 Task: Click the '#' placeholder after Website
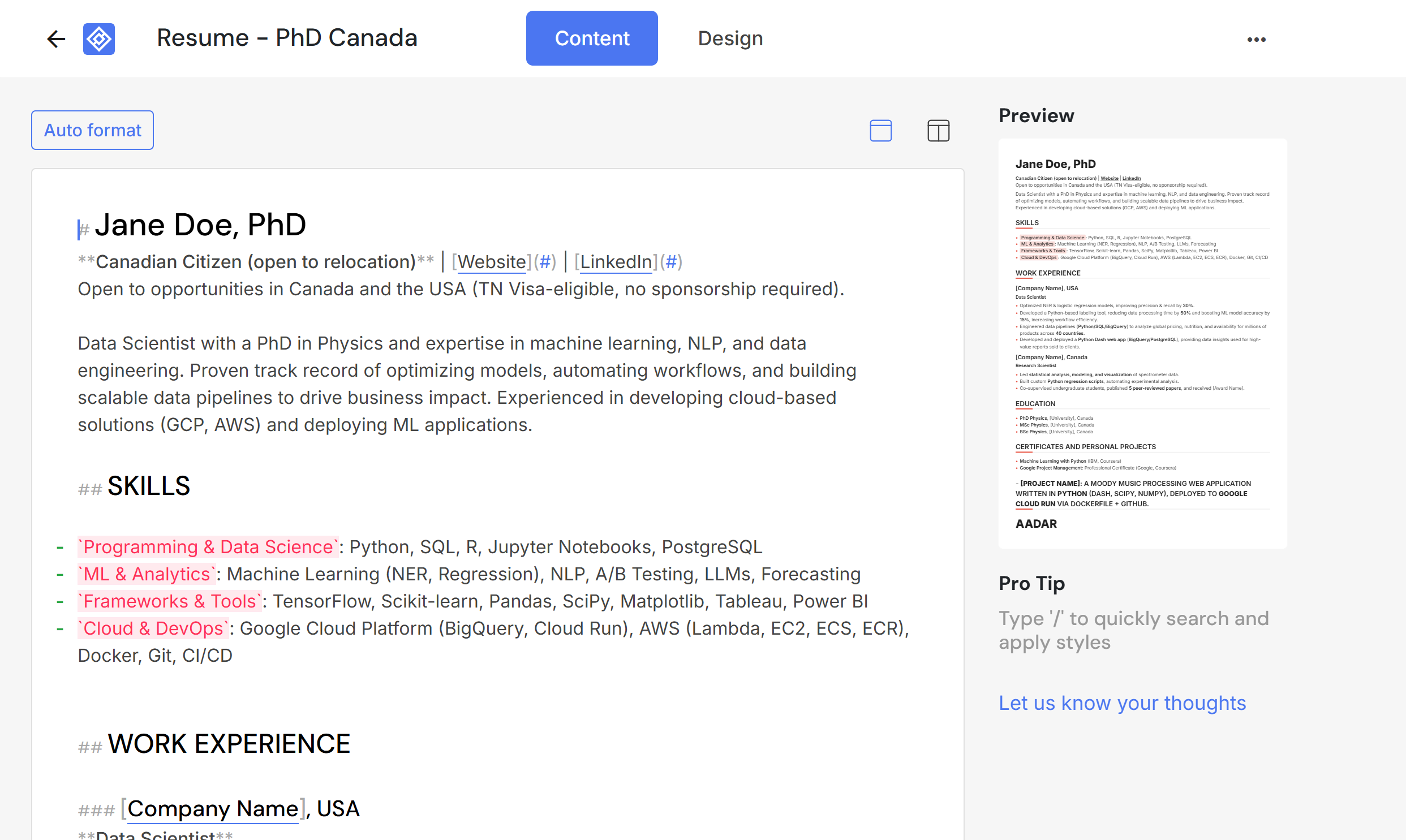point(545,261)
